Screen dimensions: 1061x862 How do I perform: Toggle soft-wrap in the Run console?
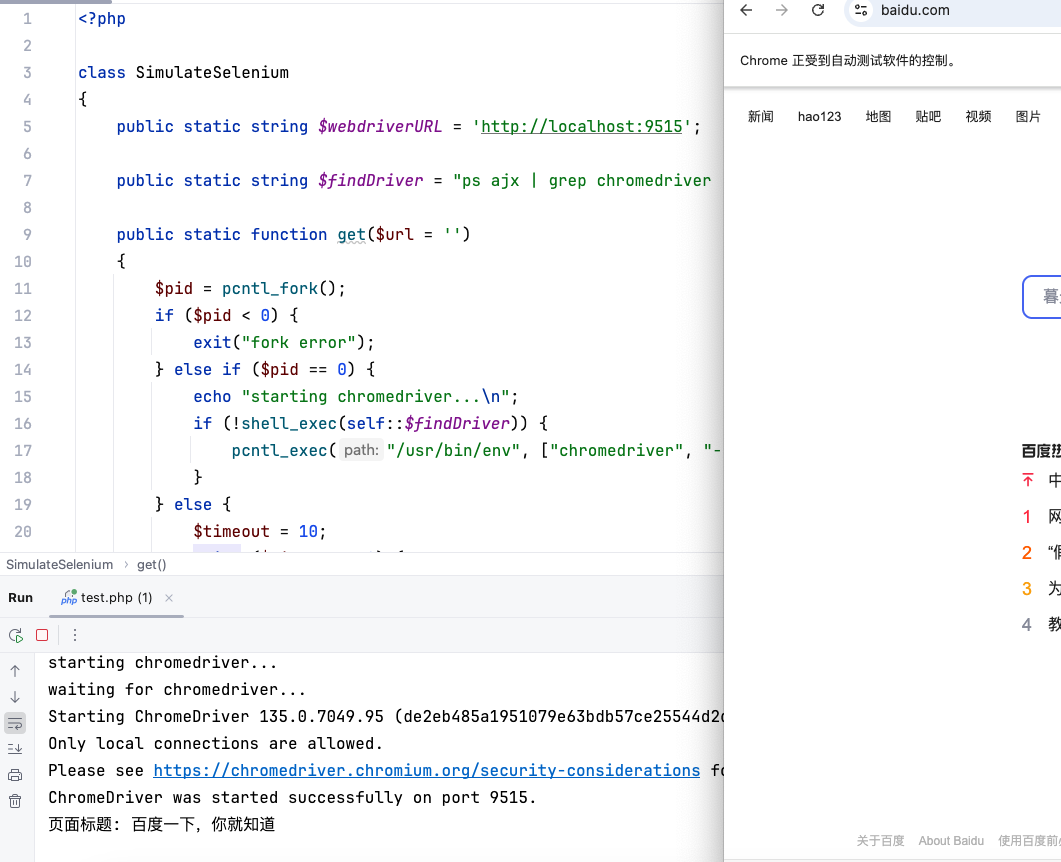(15, 722)
